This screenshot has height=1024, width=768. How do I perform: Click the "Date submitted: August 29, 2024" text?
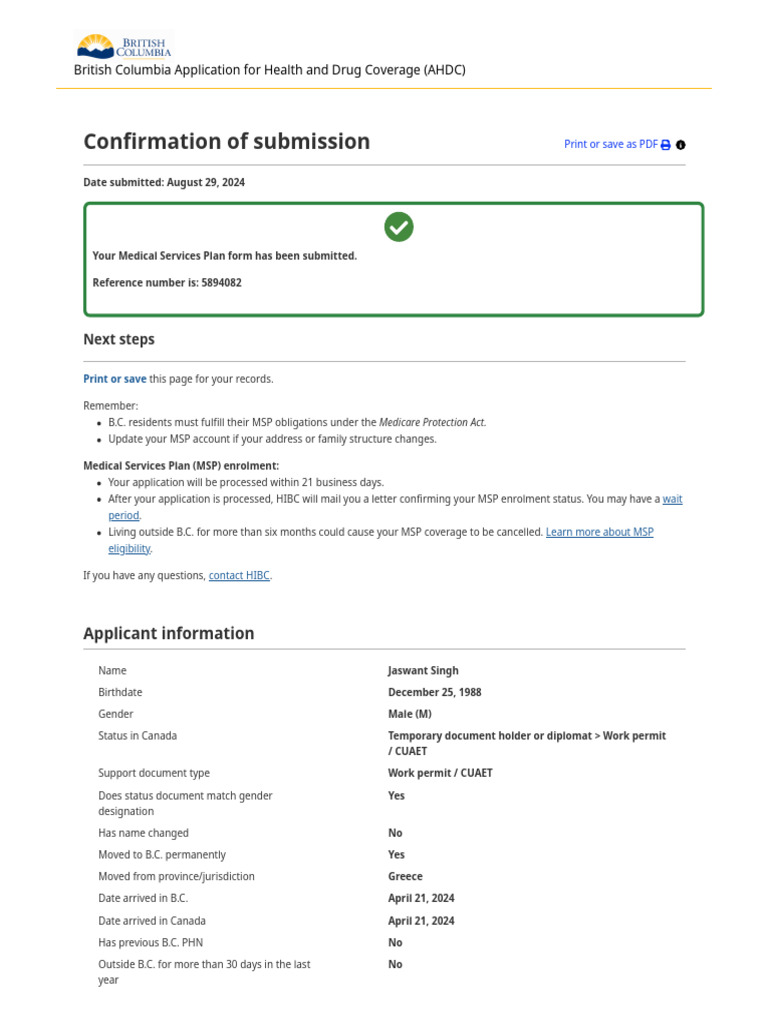(x=164, y=183)
